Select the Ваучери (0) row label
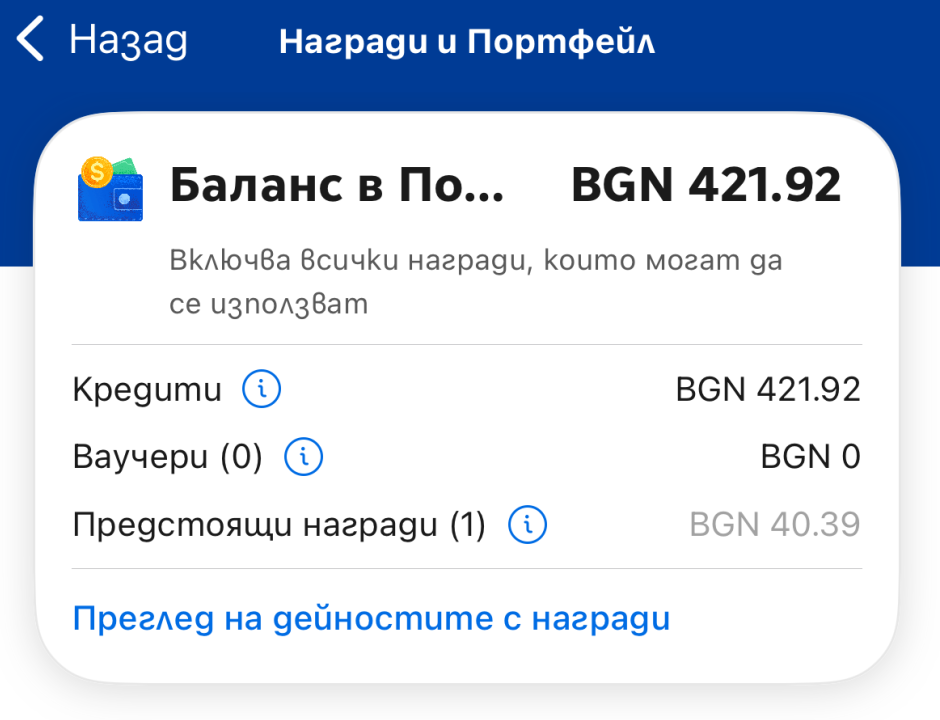 [167, 457]
